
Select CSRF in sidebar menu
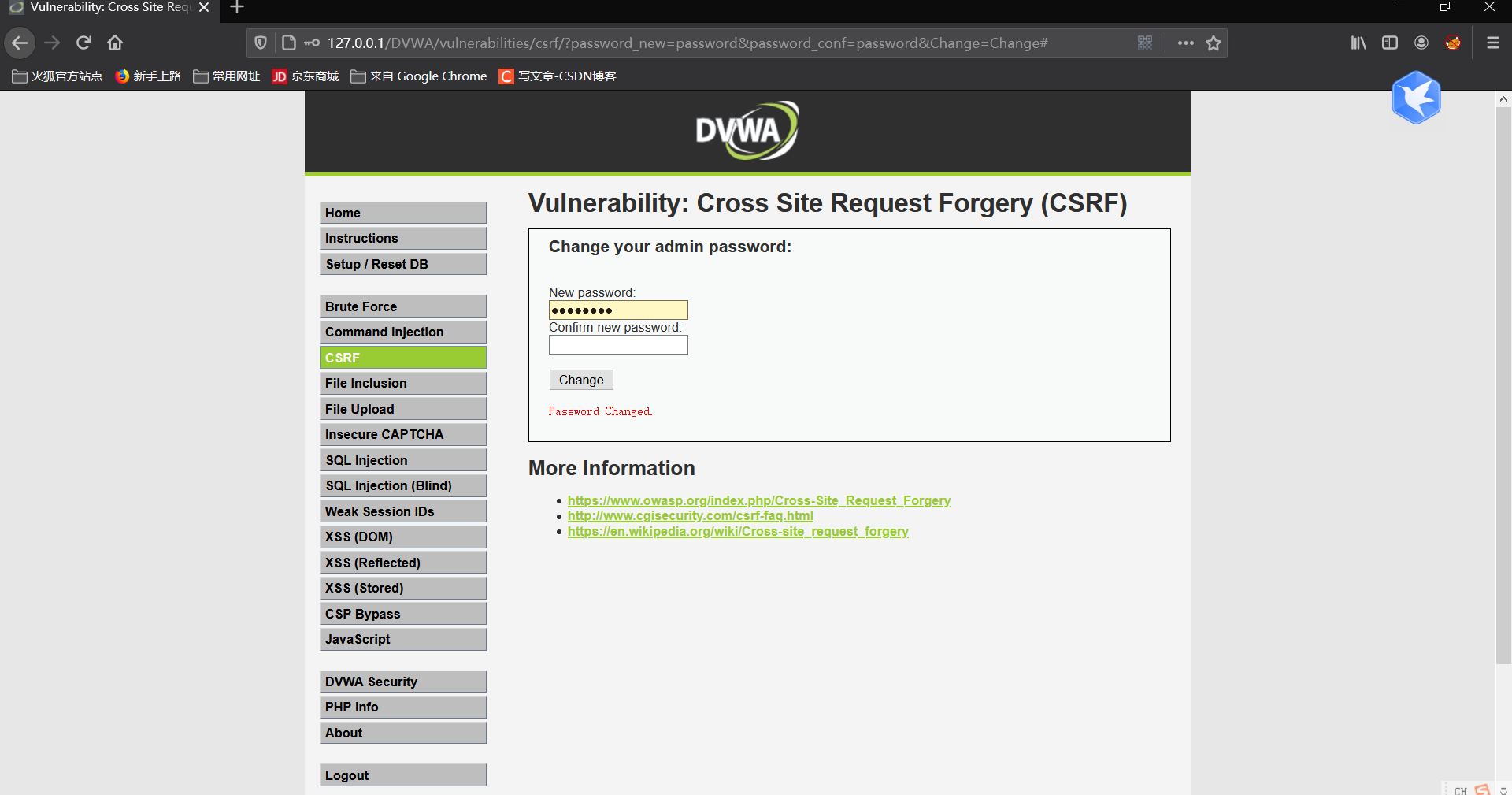click(x=403, y=358)
